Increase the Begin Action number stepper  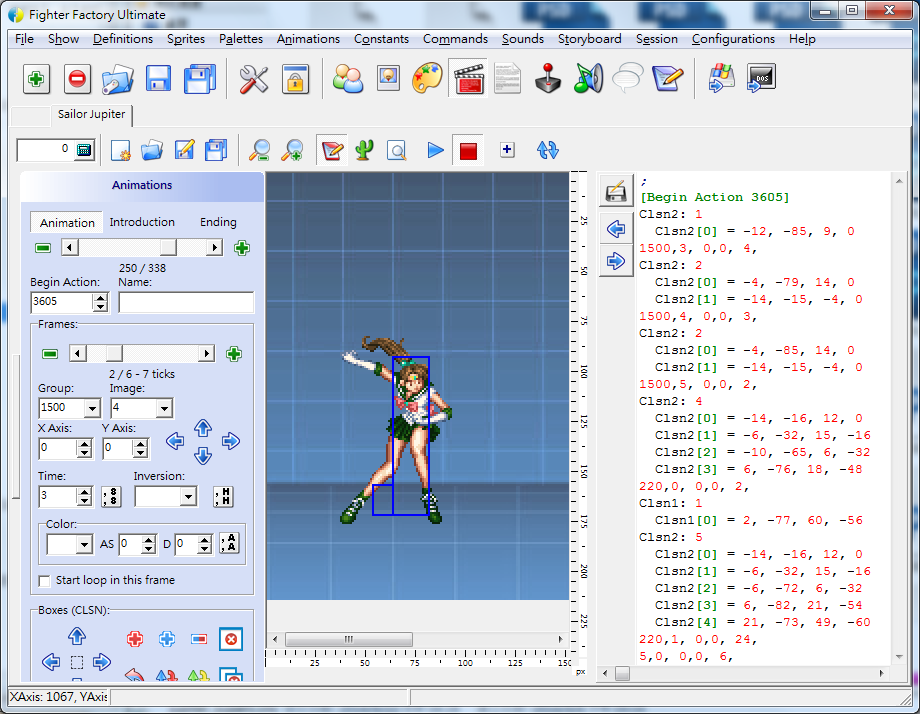[101, 298]
